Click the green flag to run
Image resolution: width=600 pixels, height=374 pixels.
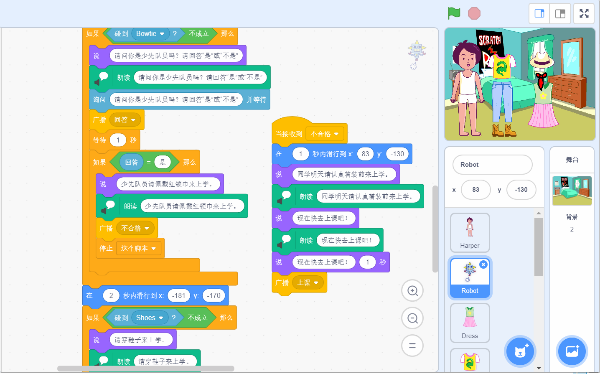[454, 13]
